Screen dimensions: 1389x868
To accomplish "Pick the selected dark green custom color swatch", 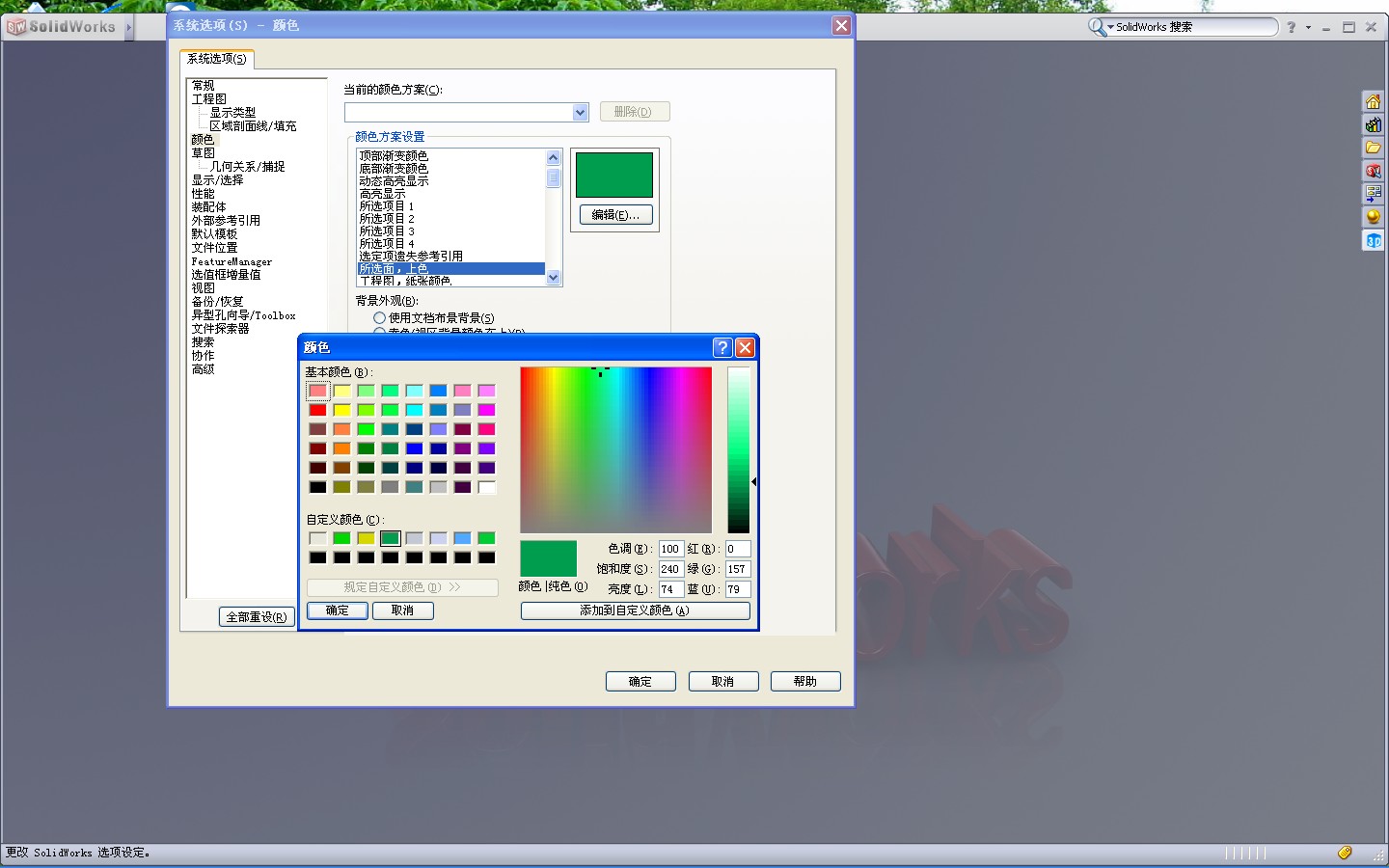I will coord(390,538).
